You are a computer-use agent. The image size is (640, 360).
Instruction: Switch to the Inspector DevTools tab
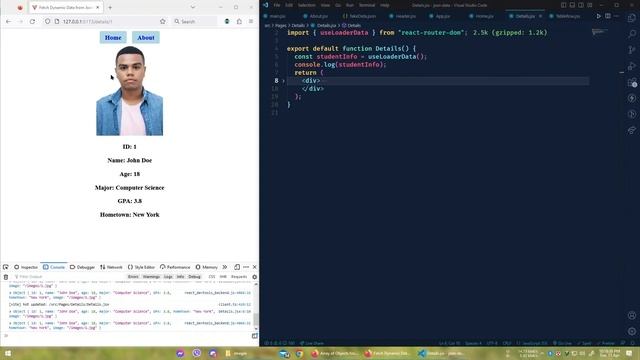click(26, 267)
